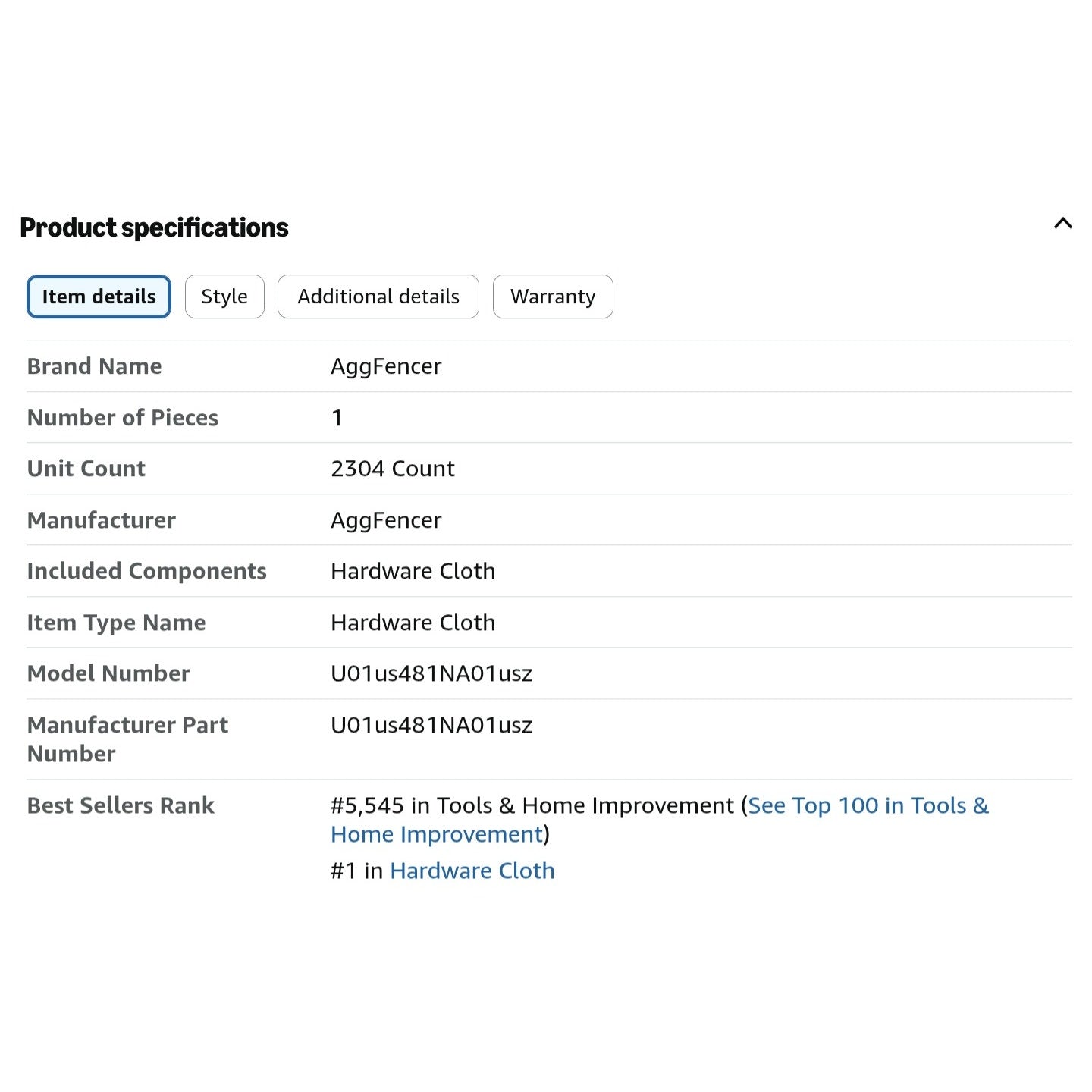Open the Additional details tab

[378, 297]
